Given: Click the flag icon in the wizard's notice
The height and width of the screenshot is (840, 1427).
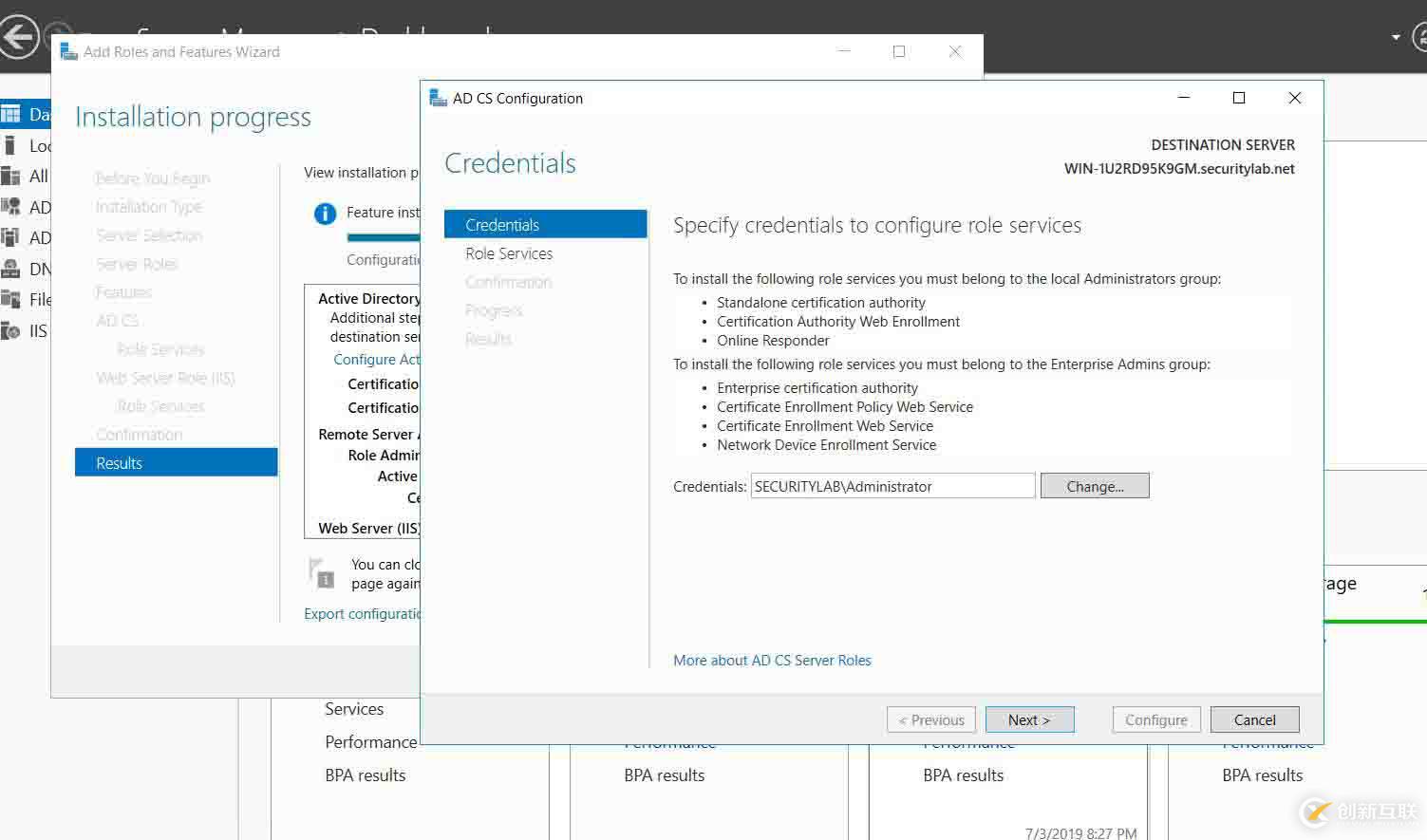Looking at the screenshot, I should click(x=320, y=573).
